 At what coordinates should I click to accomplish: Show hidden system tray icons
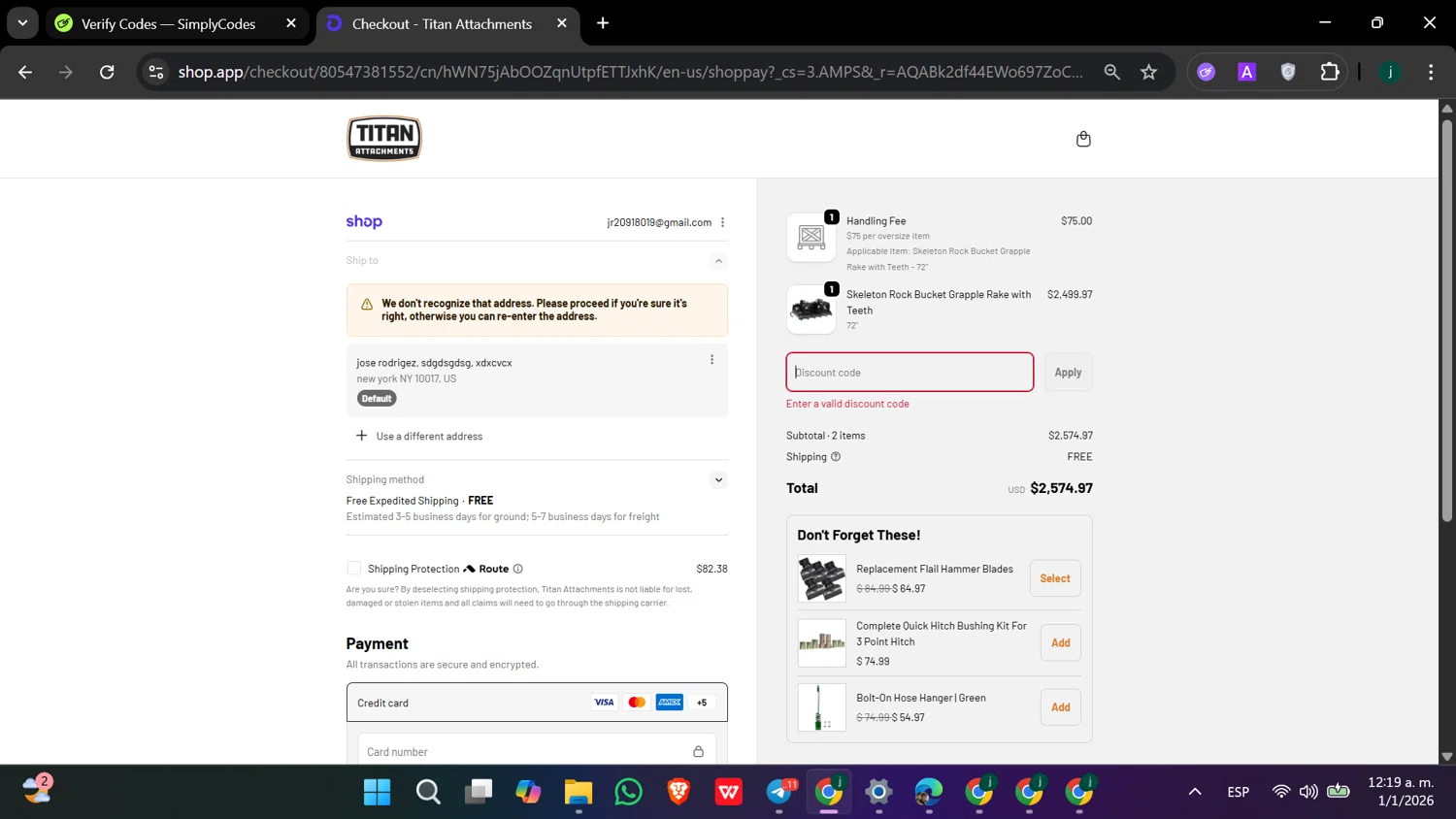pos(1195,792)
